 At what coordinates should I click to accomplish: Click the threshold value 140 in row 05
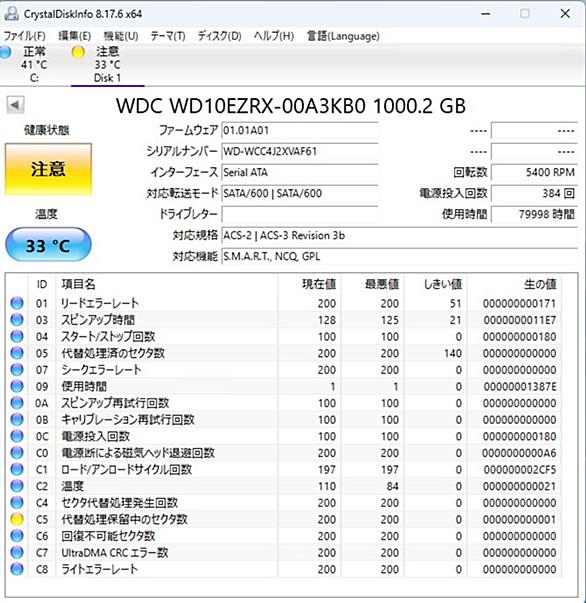453,353
